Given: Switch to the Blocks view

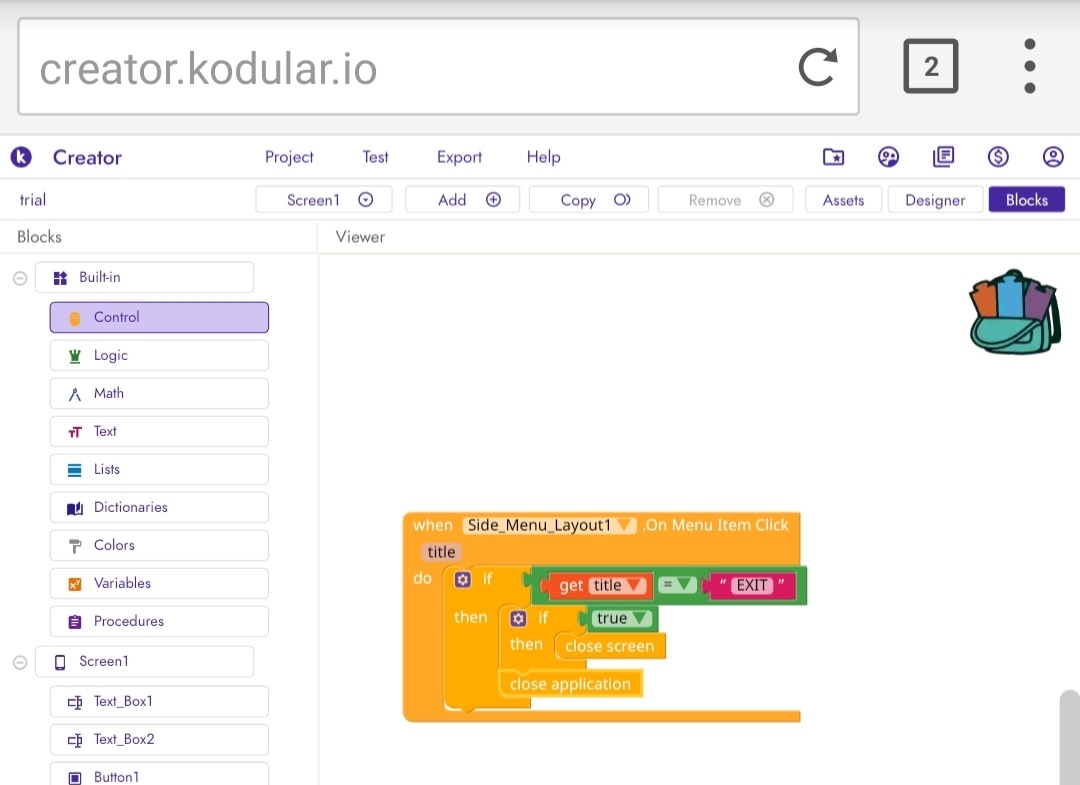Looking at the screenshot, I should [x=1026, y=200].
